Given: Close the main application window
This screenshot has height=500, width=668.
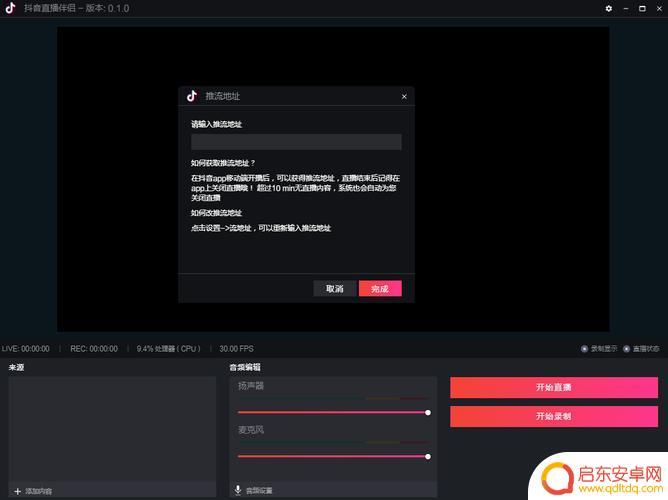Looking at the screenshot, I should coord(659,8).
